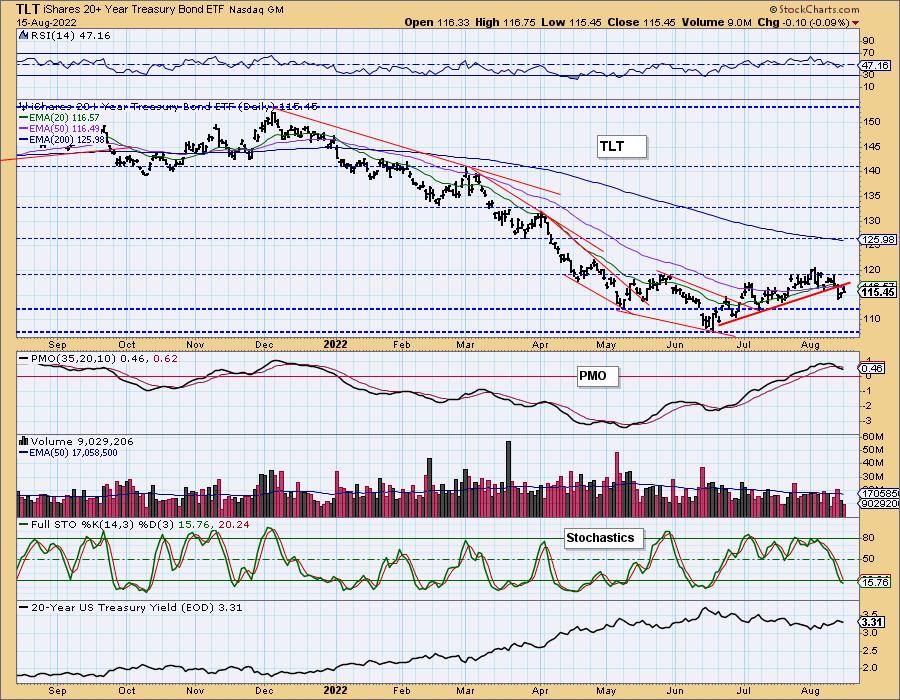Select the iShares 20+ Year Treasury Bond ETF title

[x=133, y=10]
